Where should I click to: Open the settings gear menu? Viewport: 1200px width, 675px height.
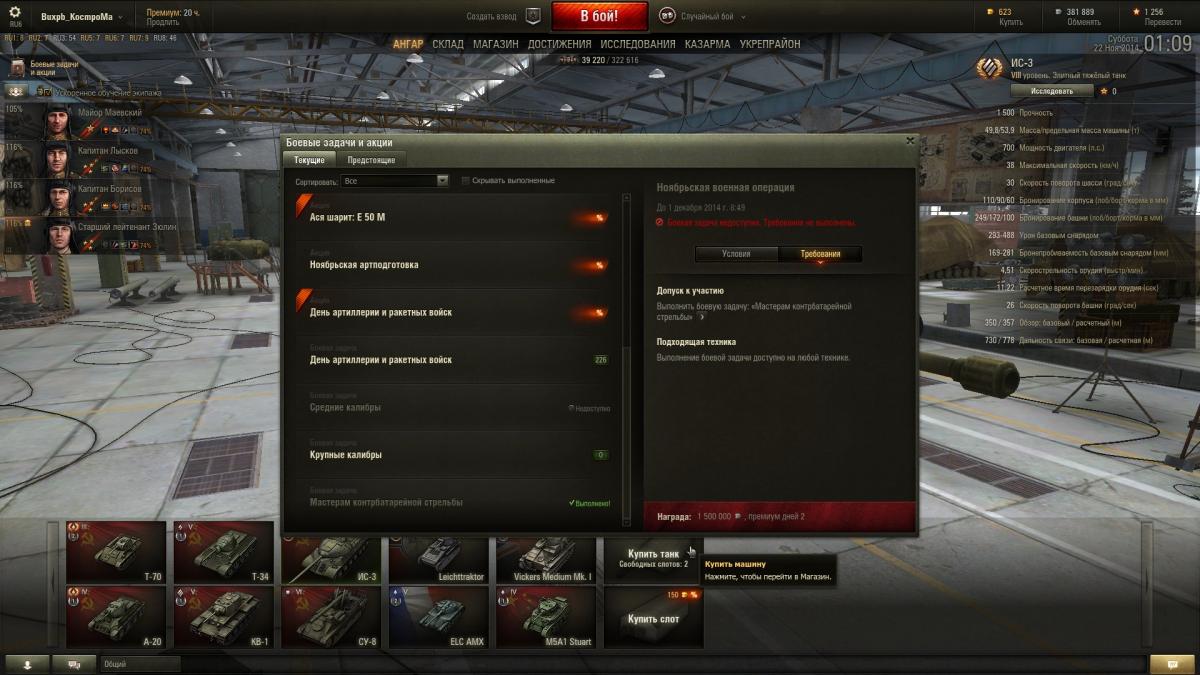pos(15,11)
